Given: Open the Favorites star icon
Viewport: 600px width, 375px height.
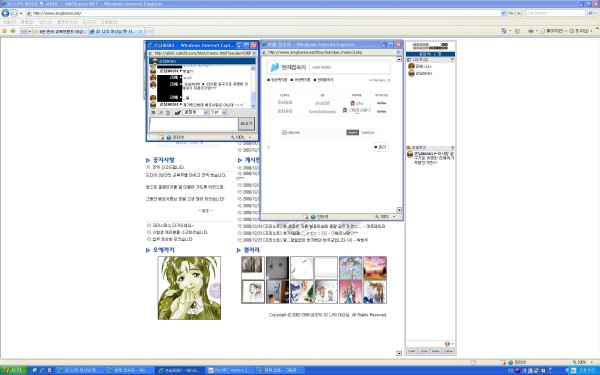Looking at the screenshot, I should tap(5, 31).
